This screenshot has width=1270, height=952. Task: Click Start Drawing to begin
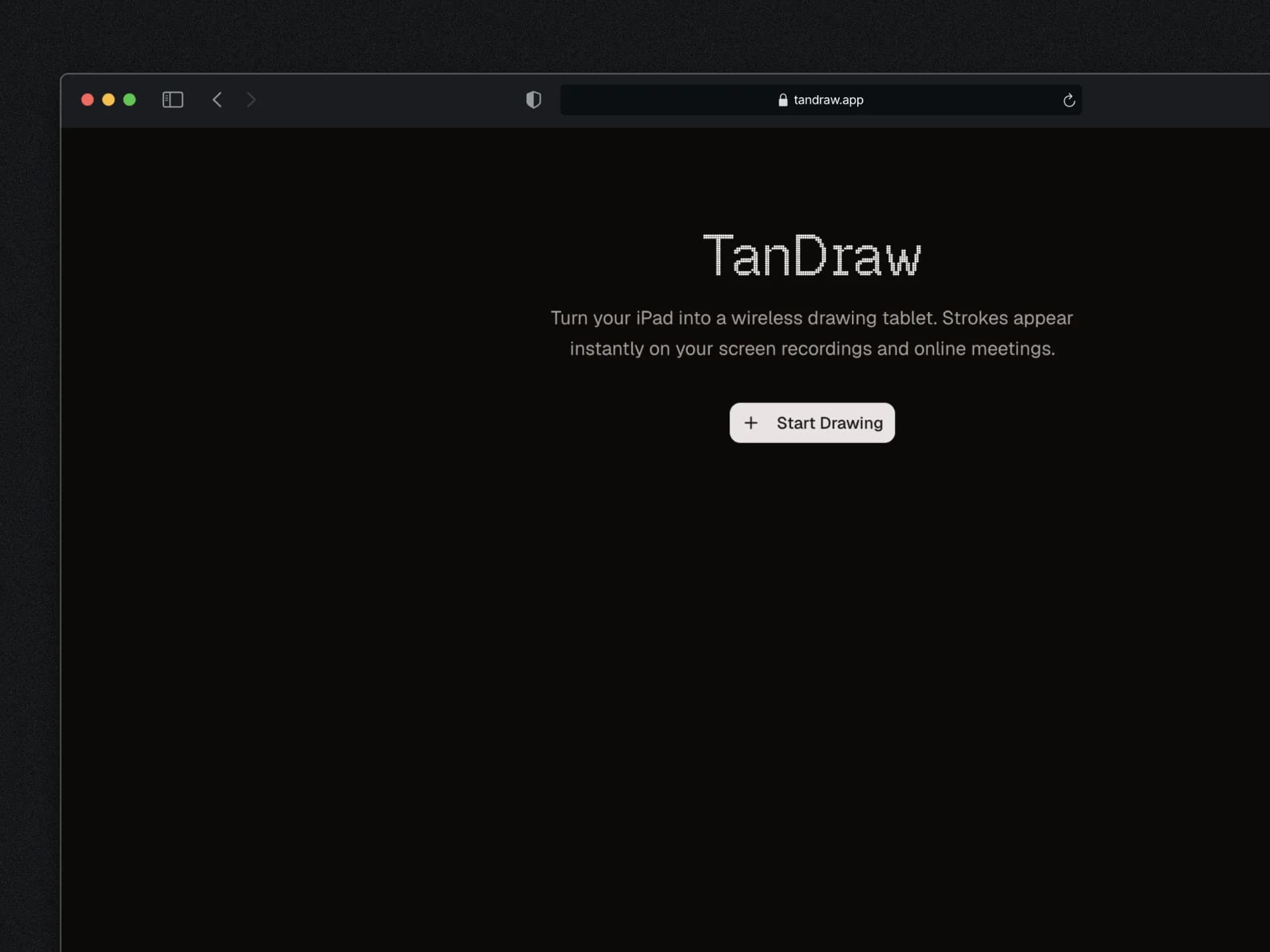[x=812, y=423]
